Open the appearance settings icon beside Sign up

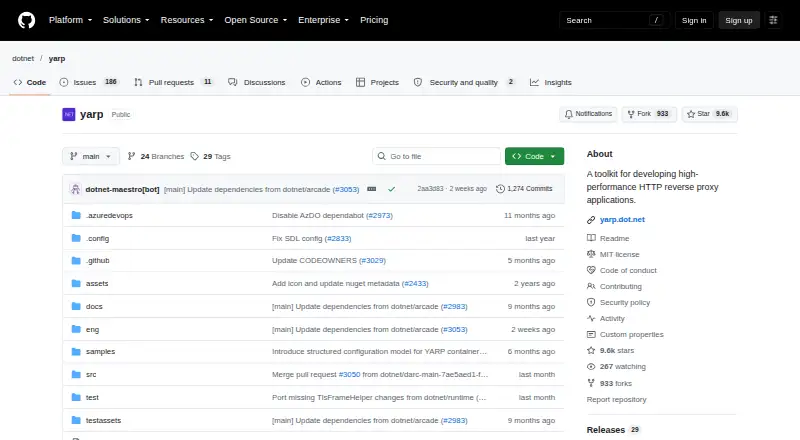pos(773,20)
